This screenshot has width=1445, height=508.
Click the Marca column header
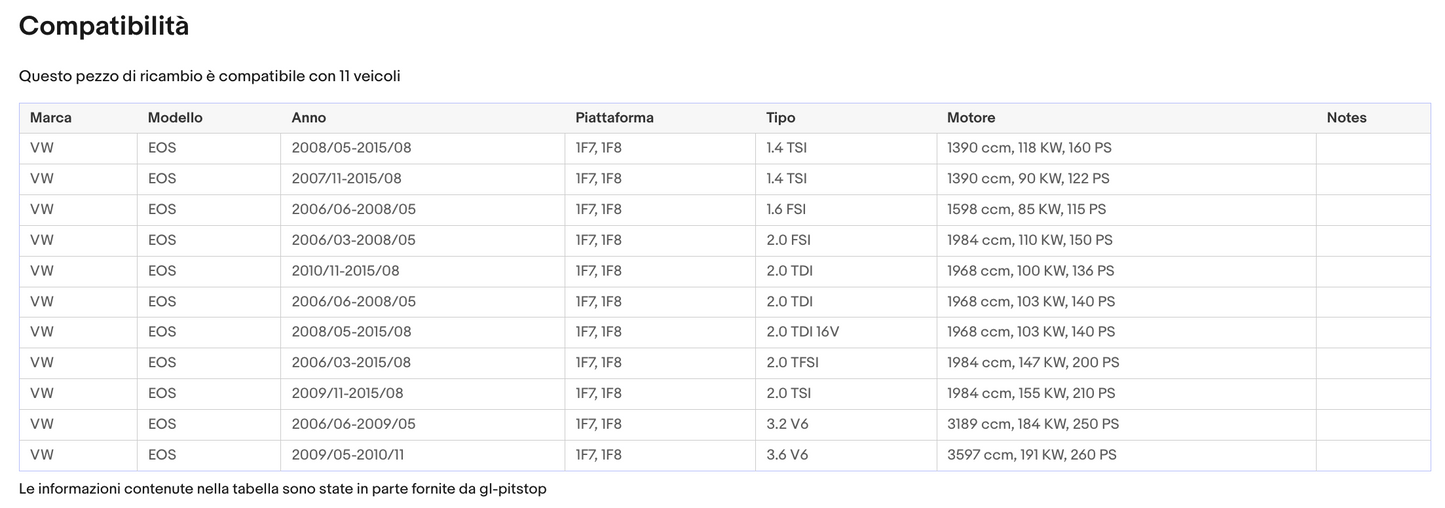tap(51, 118)
